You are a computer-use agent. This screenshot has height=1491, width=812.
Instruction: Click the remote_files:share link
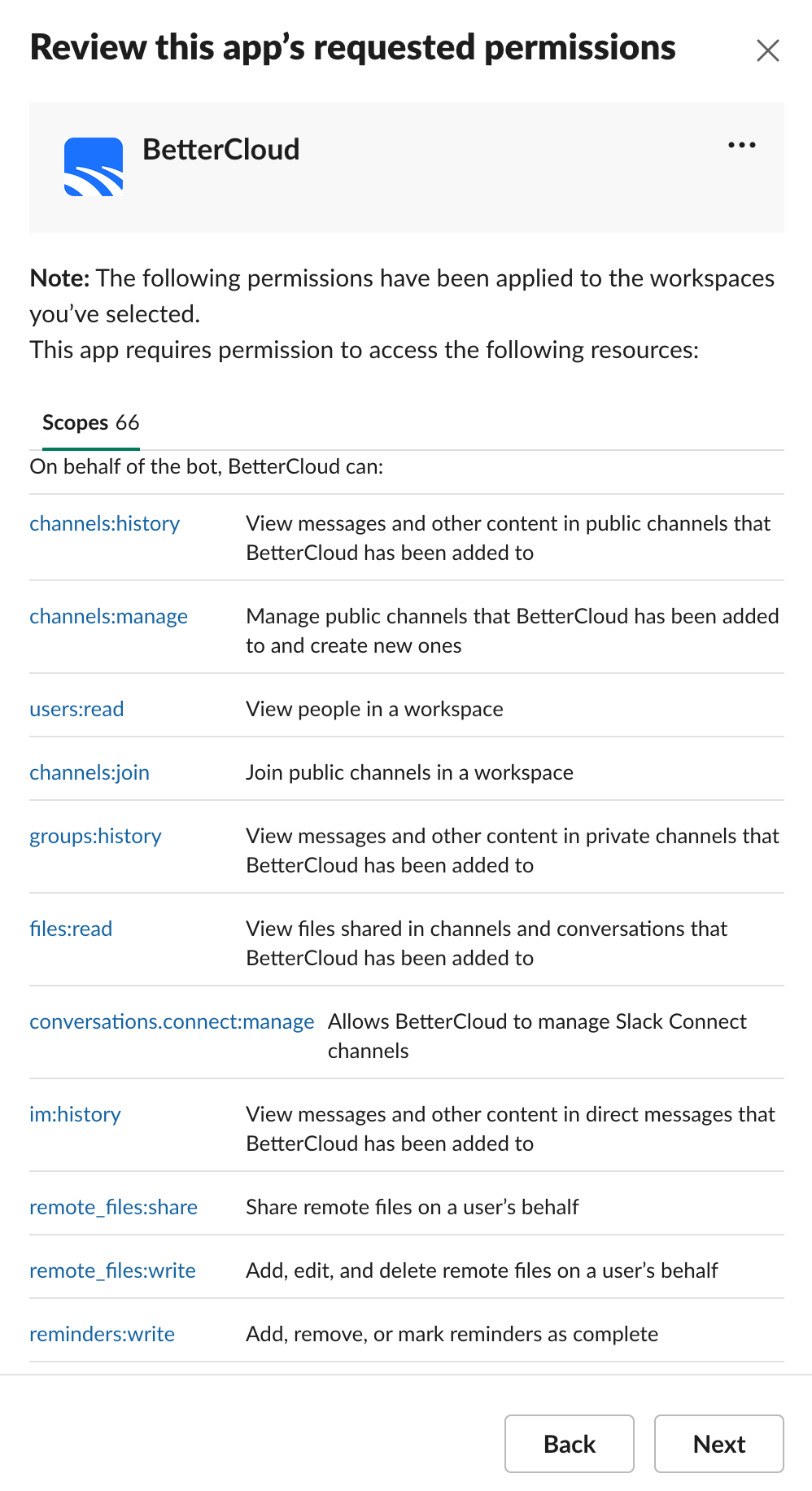pyautogui.click(x=113, y=1207)
